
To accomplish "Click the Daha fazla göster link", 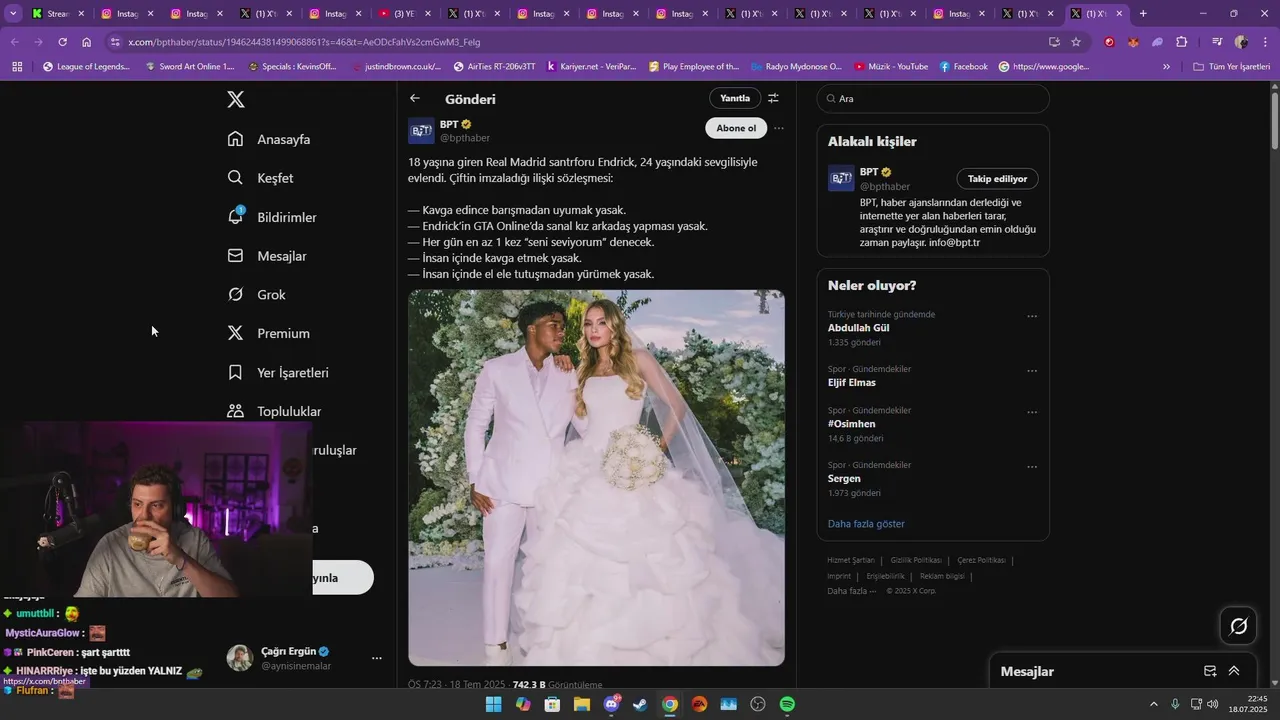I will pyautogui.click(x=866, y=524).
